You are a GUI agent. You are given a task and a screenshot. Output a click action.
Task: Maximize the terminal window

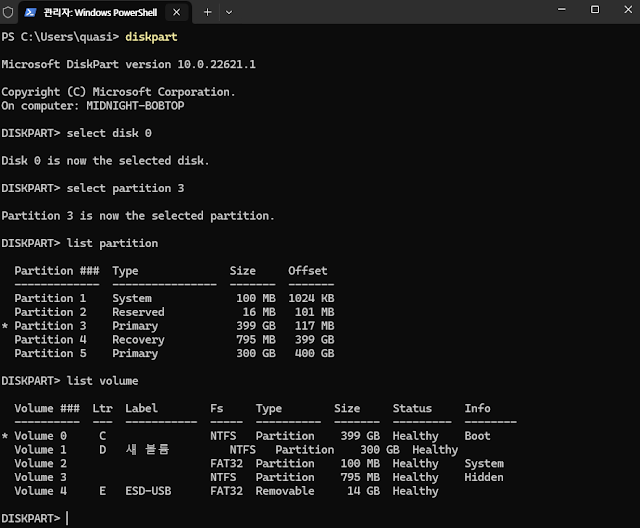click(595, 9)
